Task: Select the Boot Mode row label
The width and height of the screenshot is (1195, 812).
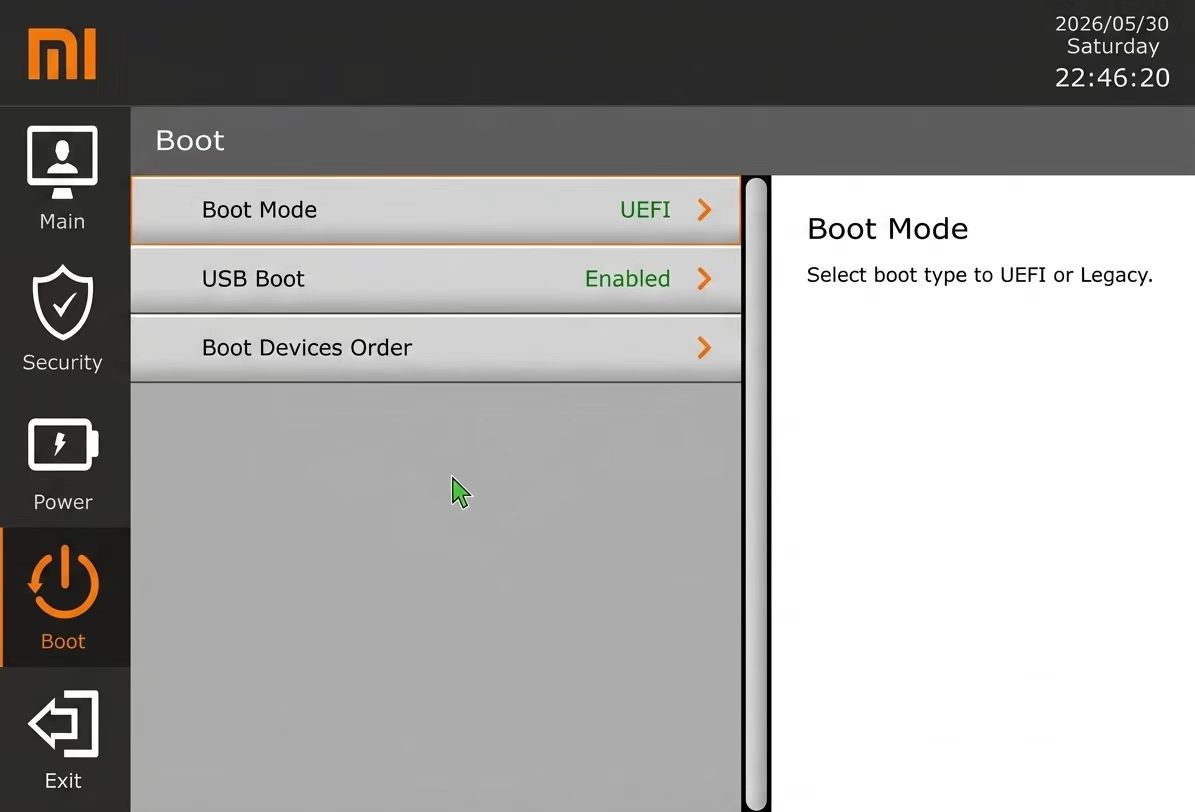Action: coord(259,210)
